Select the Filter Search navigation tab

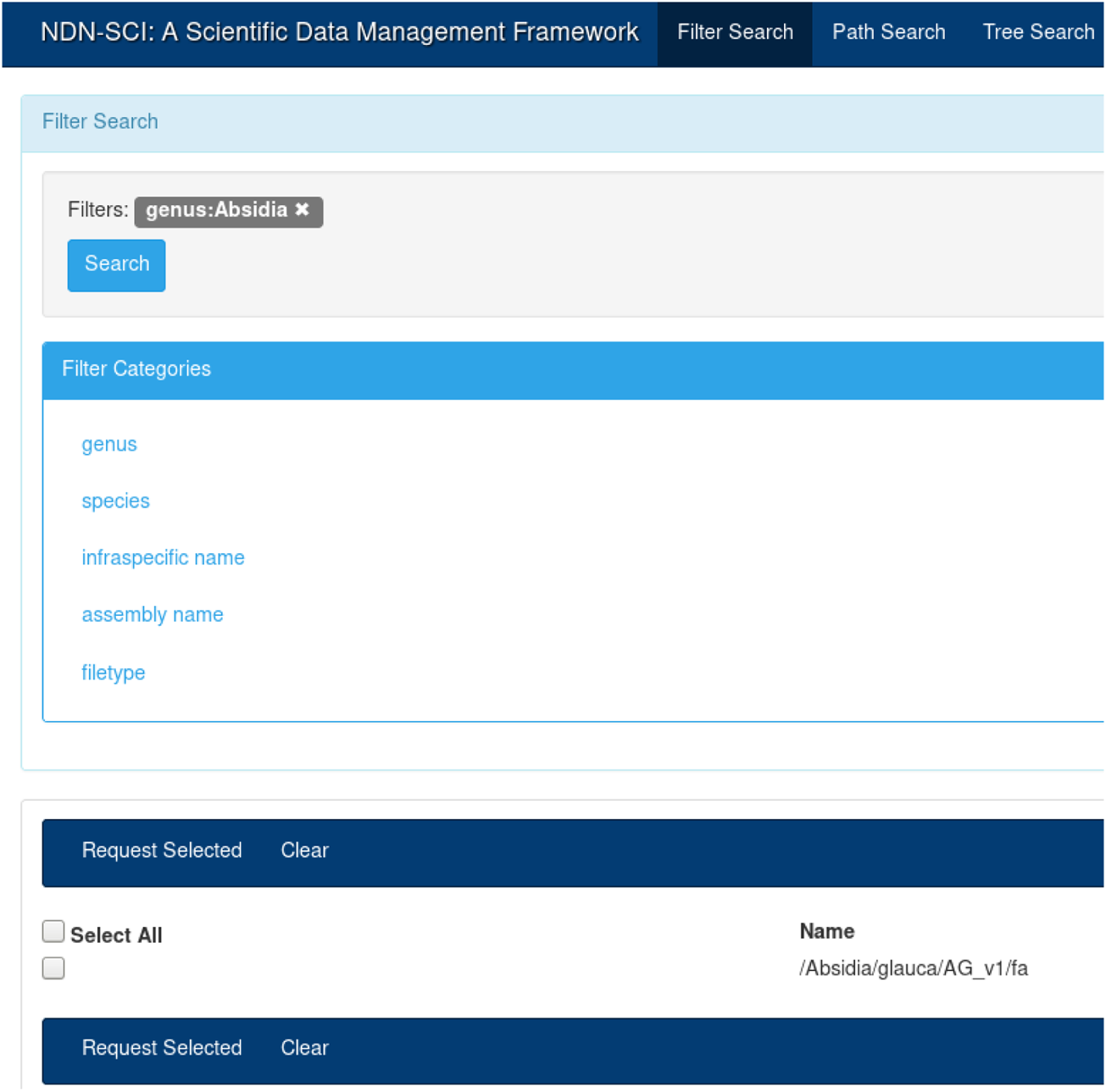pyautogui.click(x=734, y=32)
